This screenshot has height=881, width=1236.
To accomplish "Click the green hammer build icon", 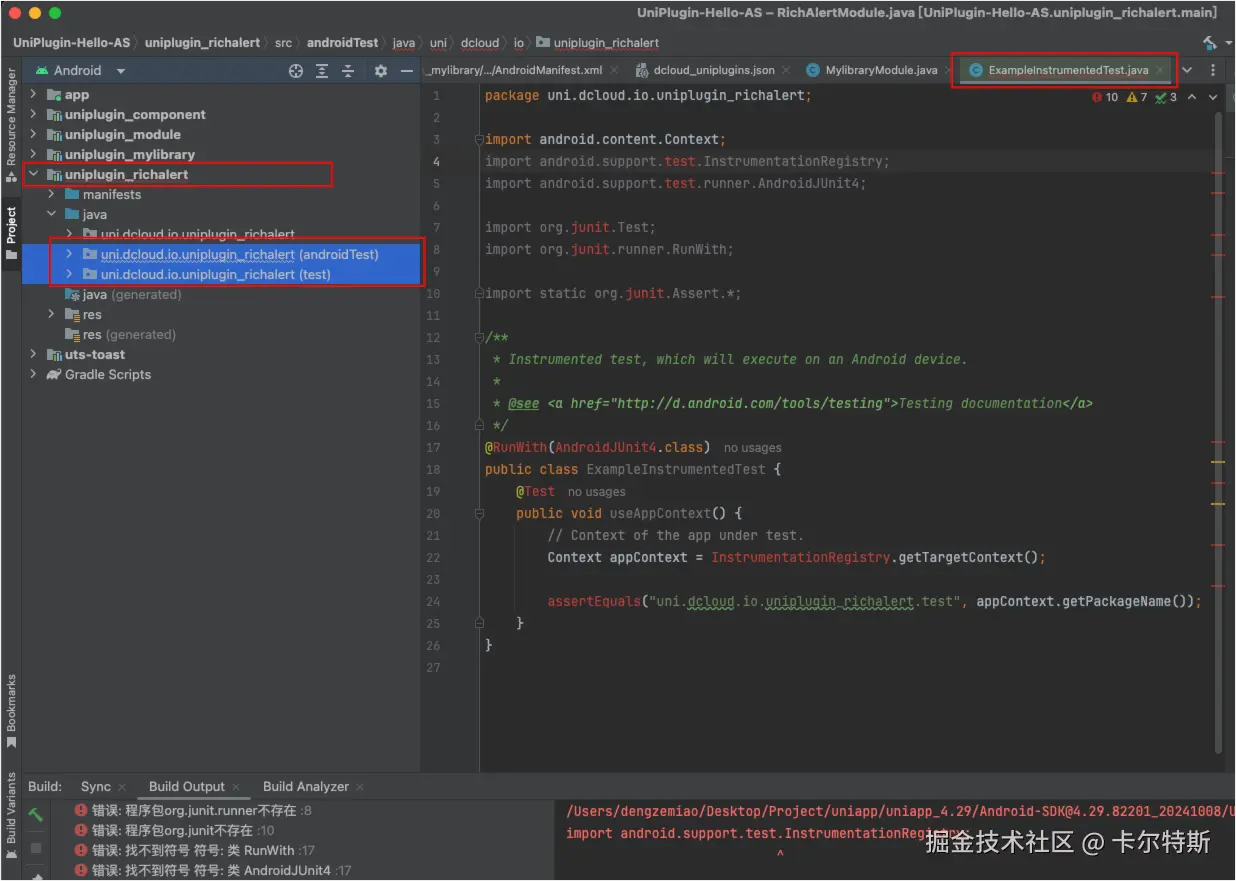I will tap(36, 816).
